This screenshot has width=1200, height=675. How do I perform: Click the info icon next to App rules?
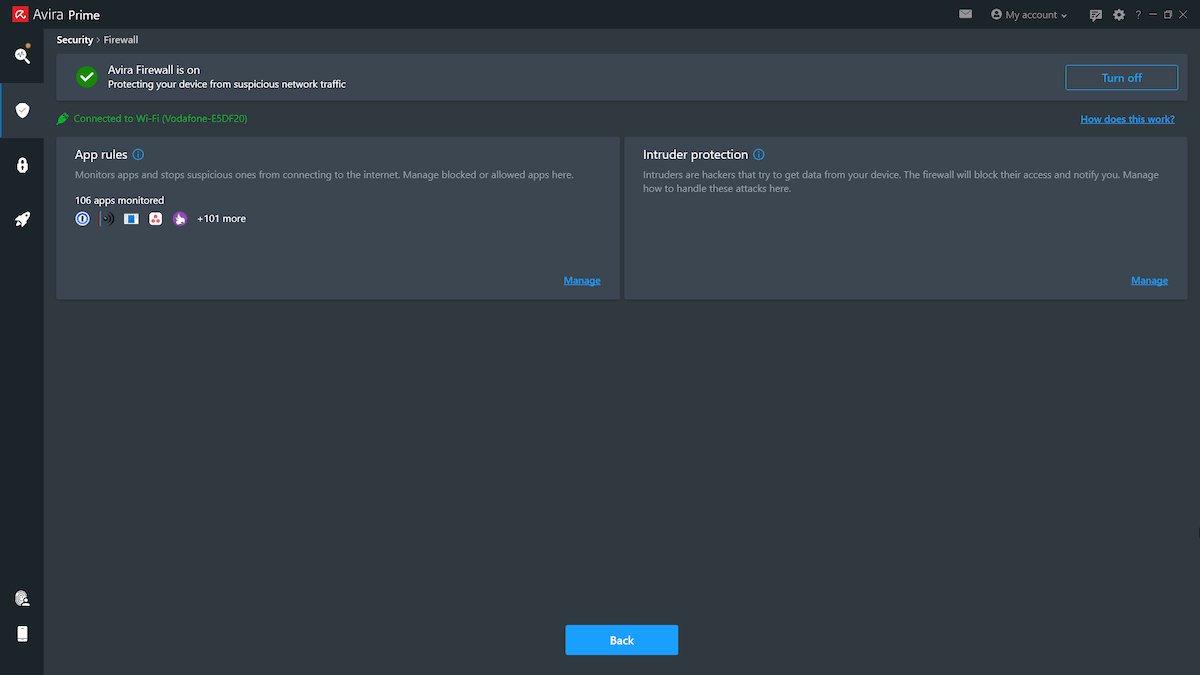(x=137, y=154)
